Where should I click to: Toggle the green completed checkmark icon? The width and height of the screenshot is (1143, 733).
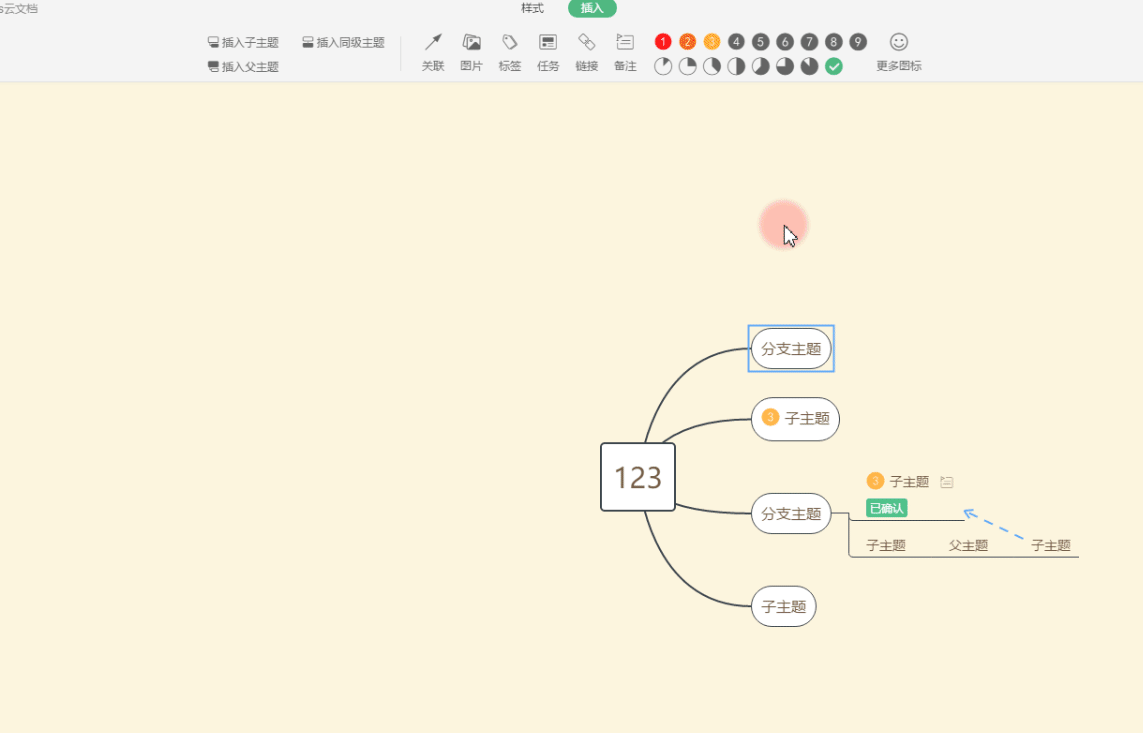[x=833, y=66]
